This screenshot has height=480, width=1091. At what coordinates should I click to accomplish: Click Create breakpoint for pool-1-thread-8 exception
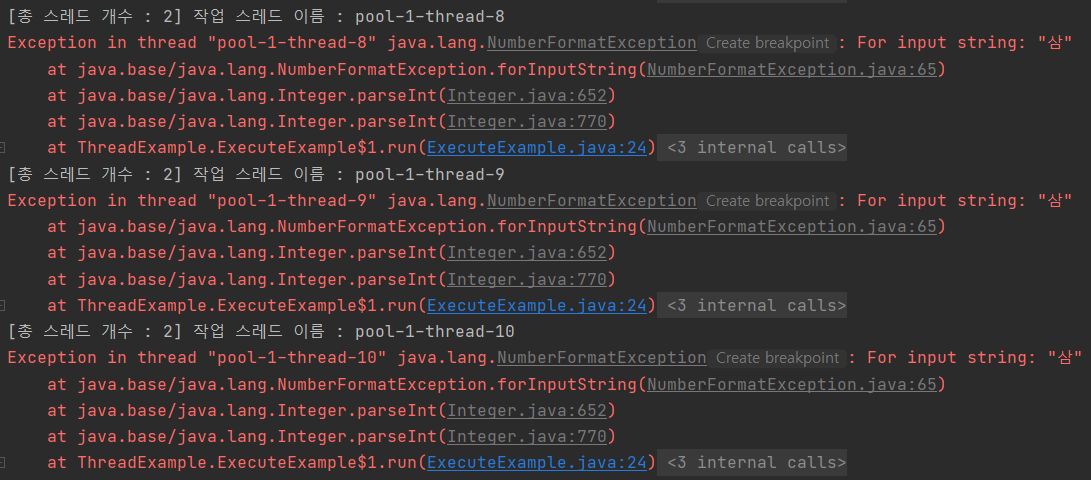pyautogui.click(x=766, y=43)
